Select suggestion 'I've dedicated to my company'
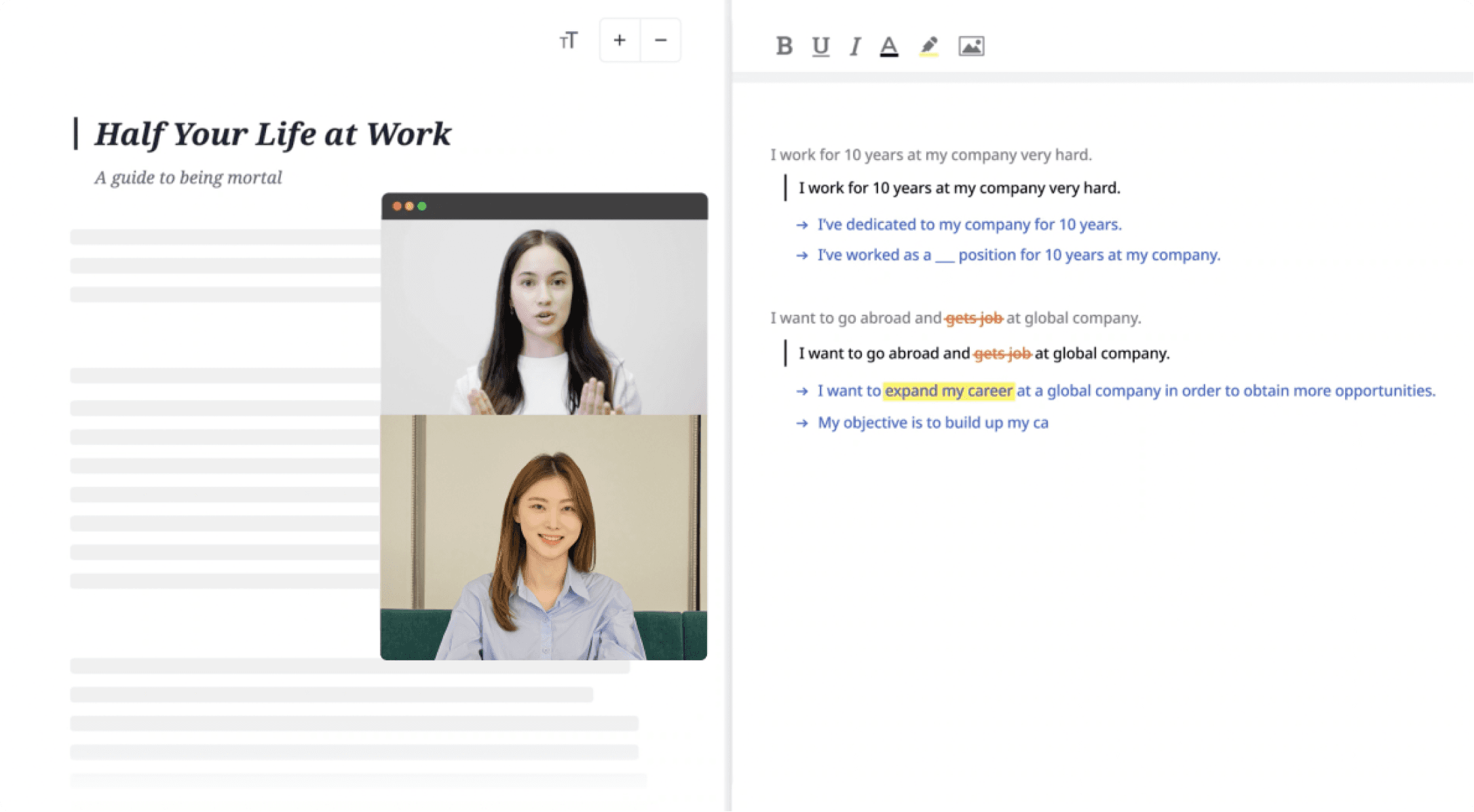This screenshot has height=812, width=1474. pyautogui.click(x=968, y=225)
